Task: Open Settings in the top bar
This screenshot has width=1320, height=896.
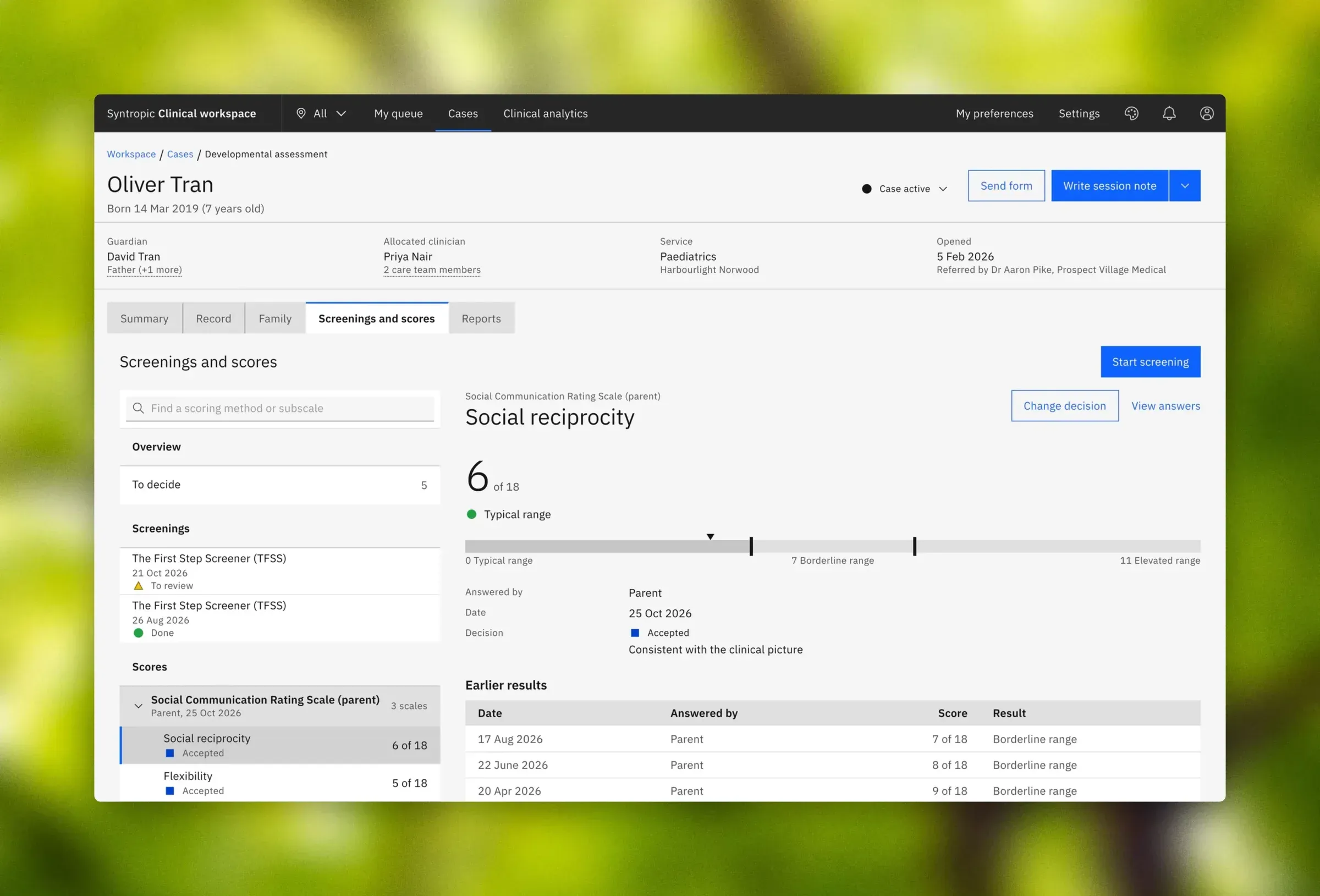Action: click(x=1079, y=114)
